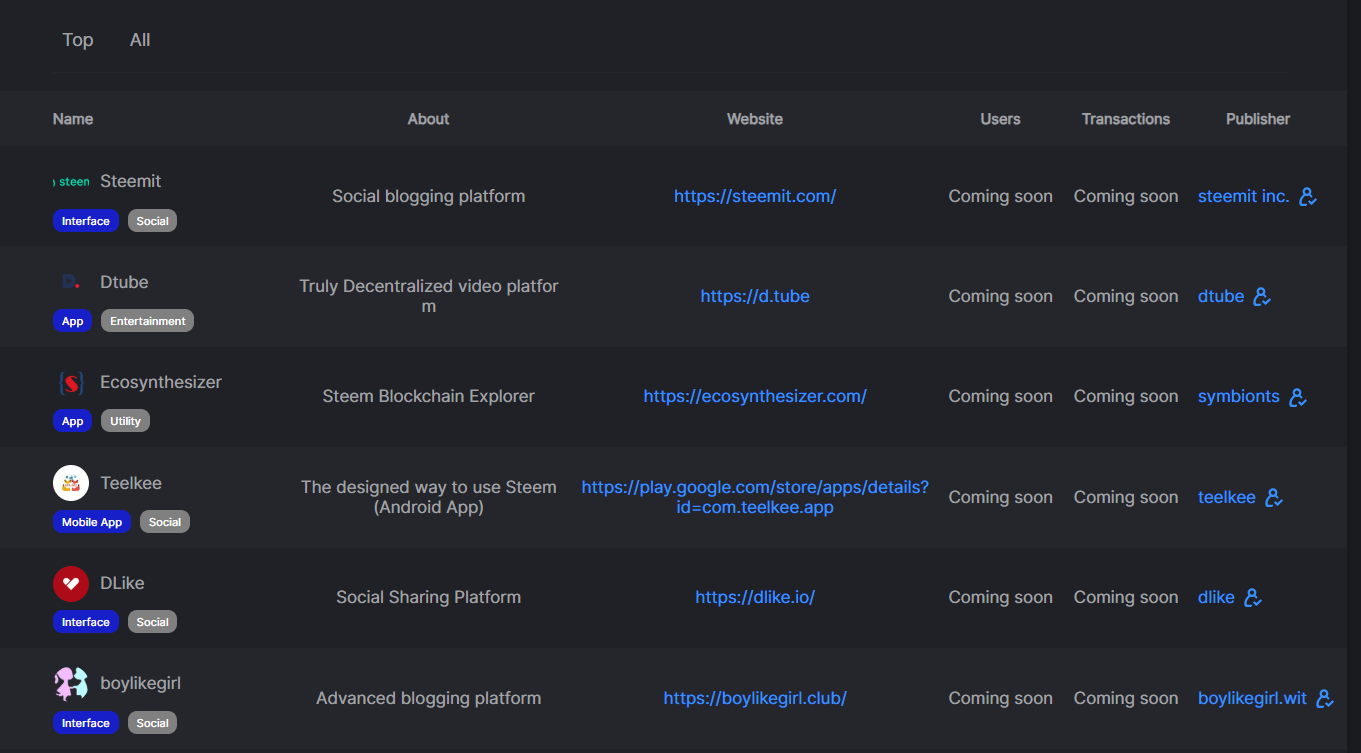Click the Transactions column header
The height and width of the screenshot is (753, 1361).
1126,119
